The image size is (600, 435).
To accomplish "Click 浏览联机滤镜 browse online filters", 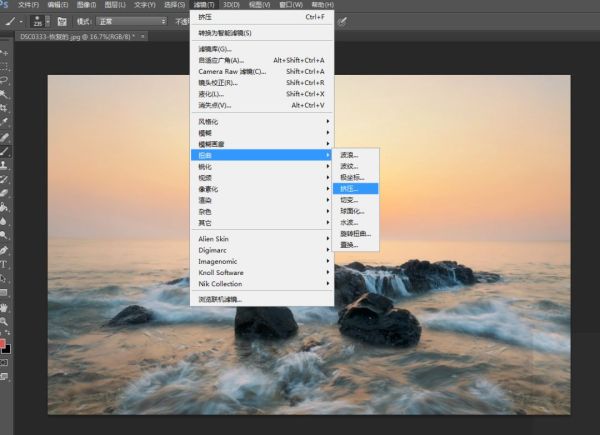I will tap(262, 300).
